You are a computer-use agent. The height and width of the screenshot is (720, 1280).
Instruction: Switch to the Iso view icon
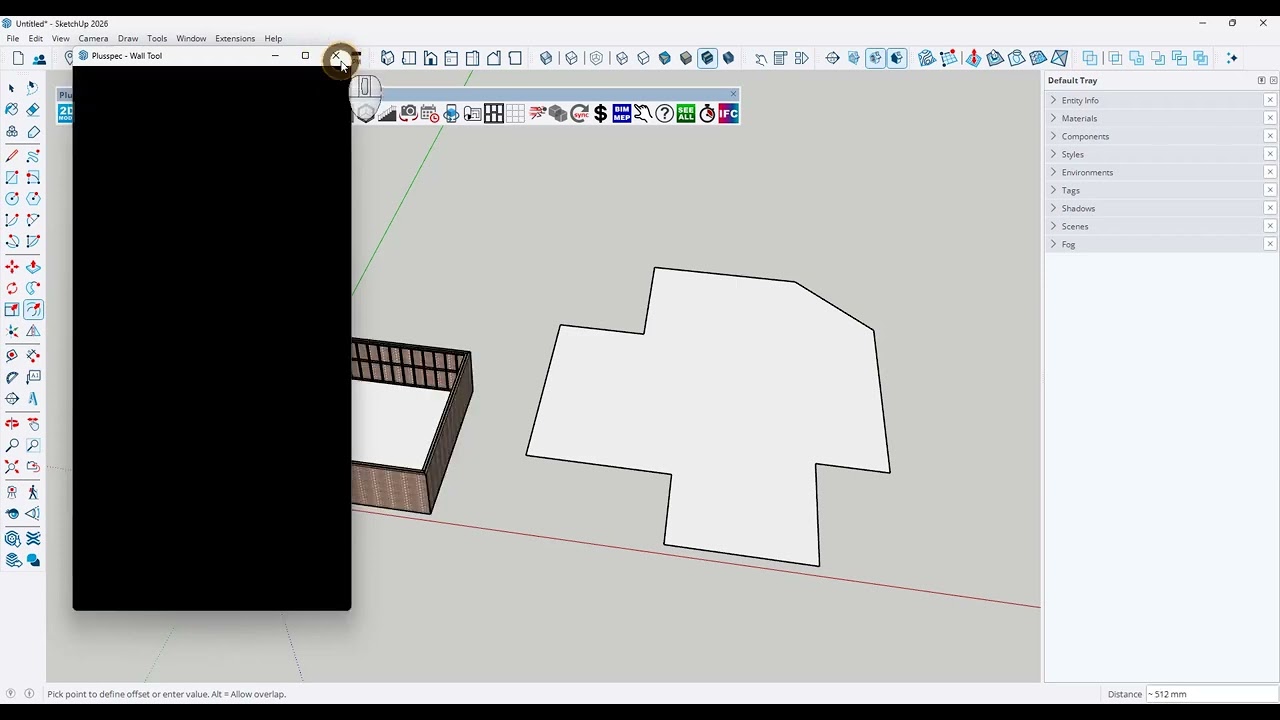387,58
